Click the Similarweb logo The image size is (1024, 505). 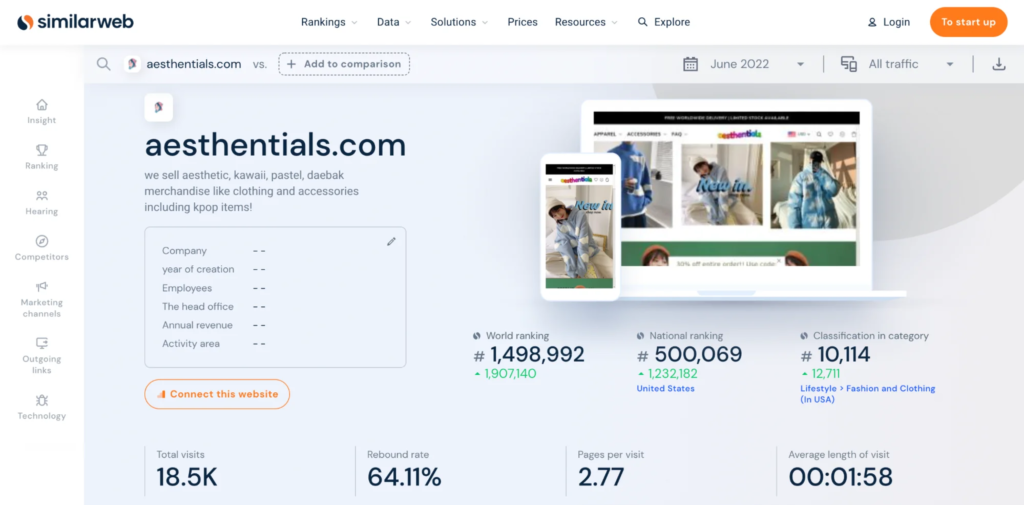[x=75, y=22]
